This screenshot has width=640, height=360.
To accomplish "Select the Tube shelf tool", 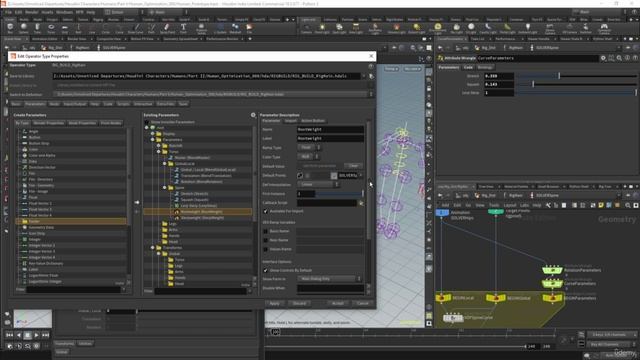I will coord(37,29).
